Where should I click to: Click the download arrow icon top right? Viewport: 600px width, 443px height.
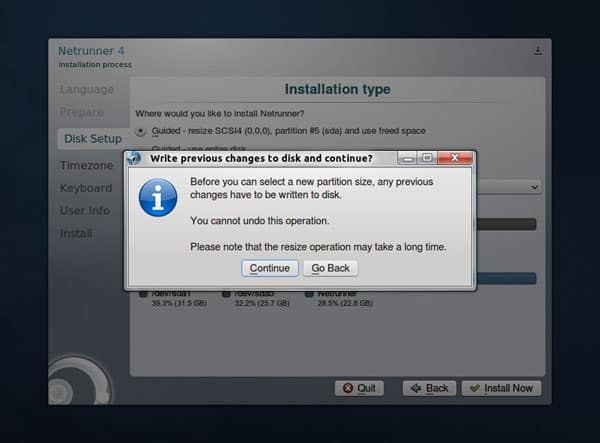click(x=538, y=50)
